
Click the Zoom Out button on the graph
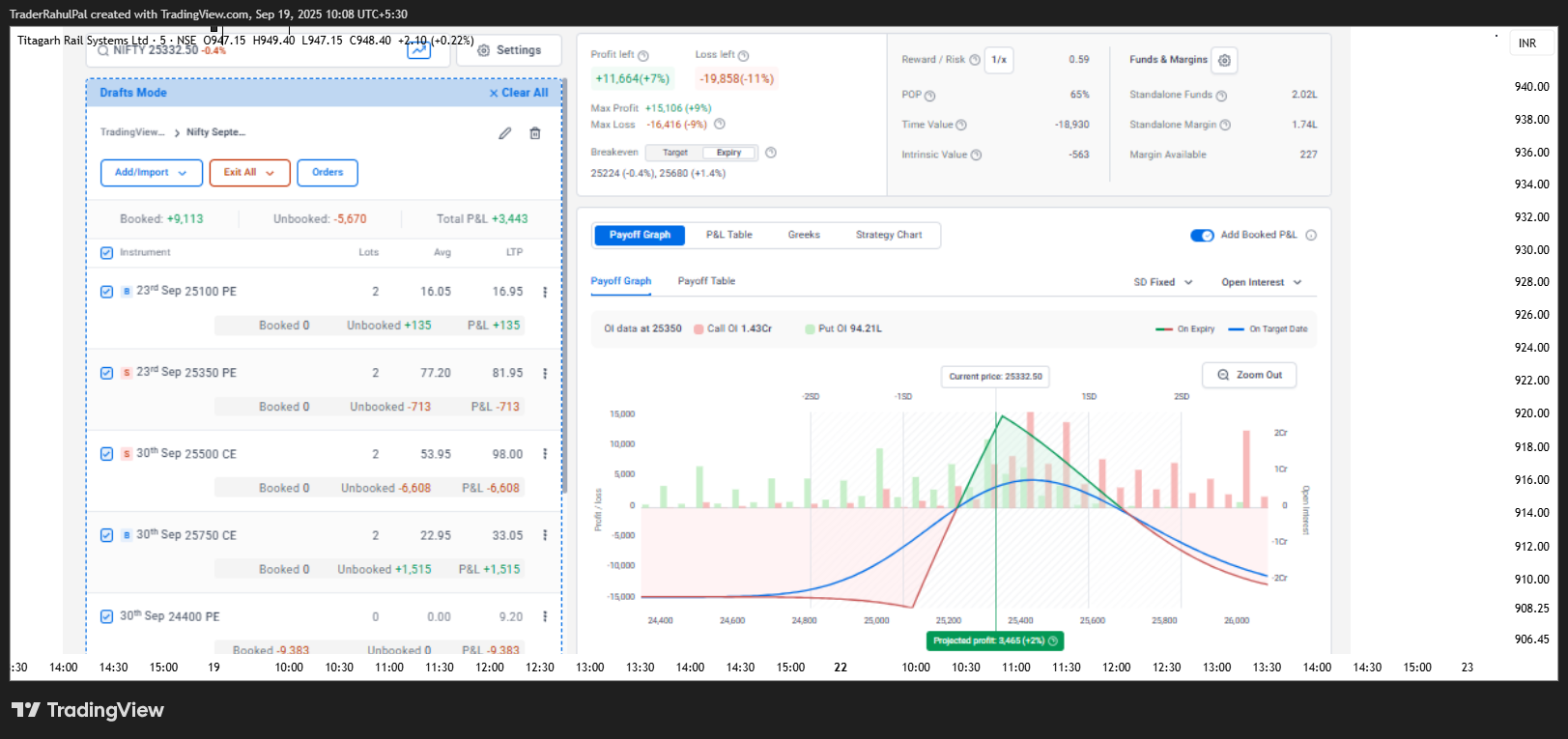1249,375
